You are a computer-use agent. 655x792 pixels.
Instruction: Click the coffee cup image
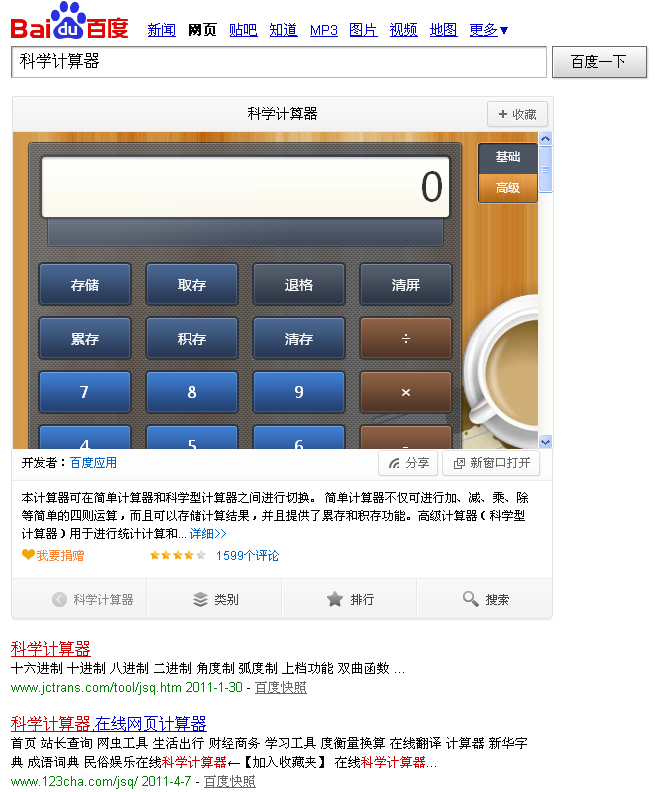click(500, 371)
